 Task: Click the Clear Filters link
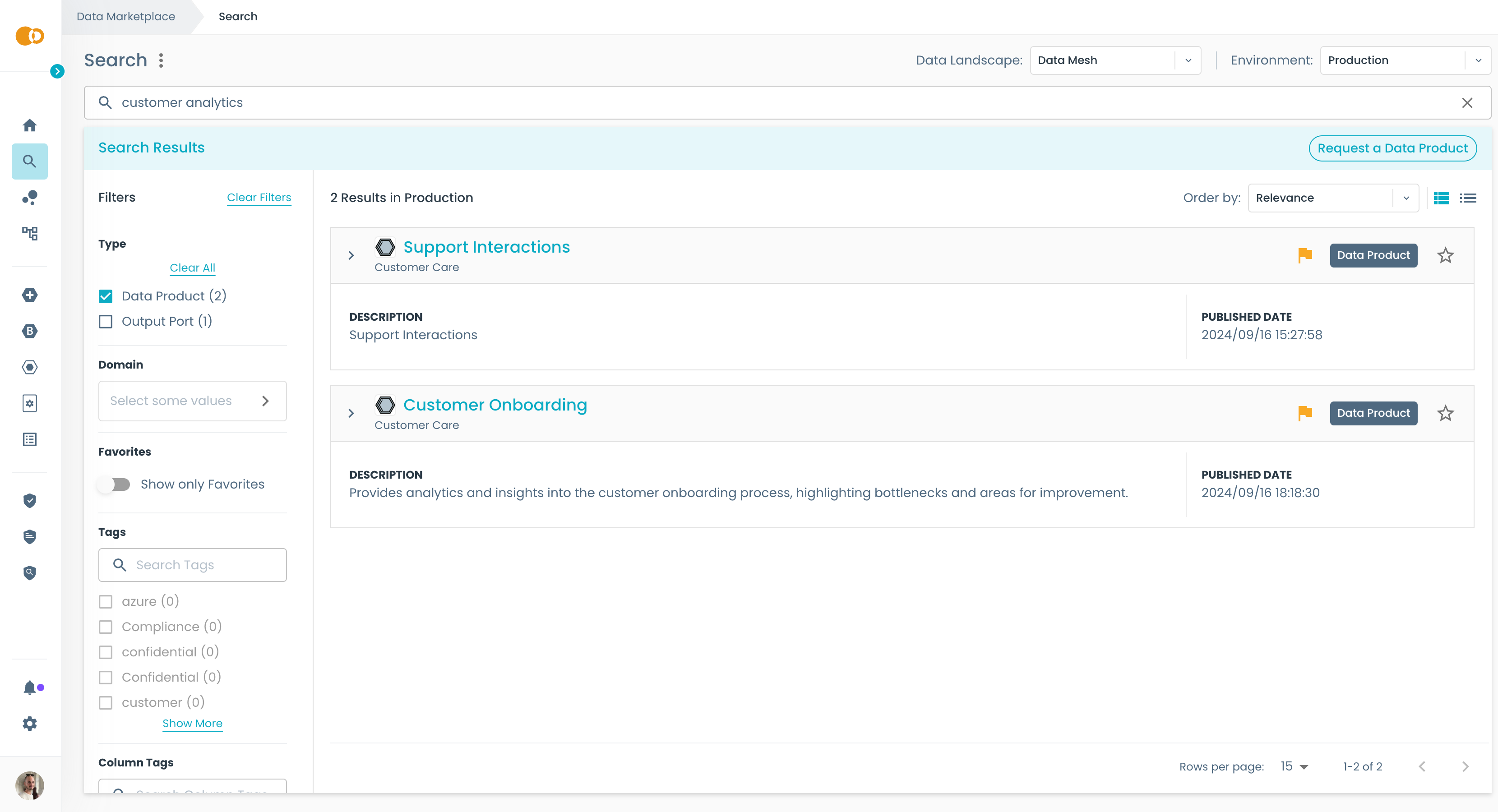point(259,198)
